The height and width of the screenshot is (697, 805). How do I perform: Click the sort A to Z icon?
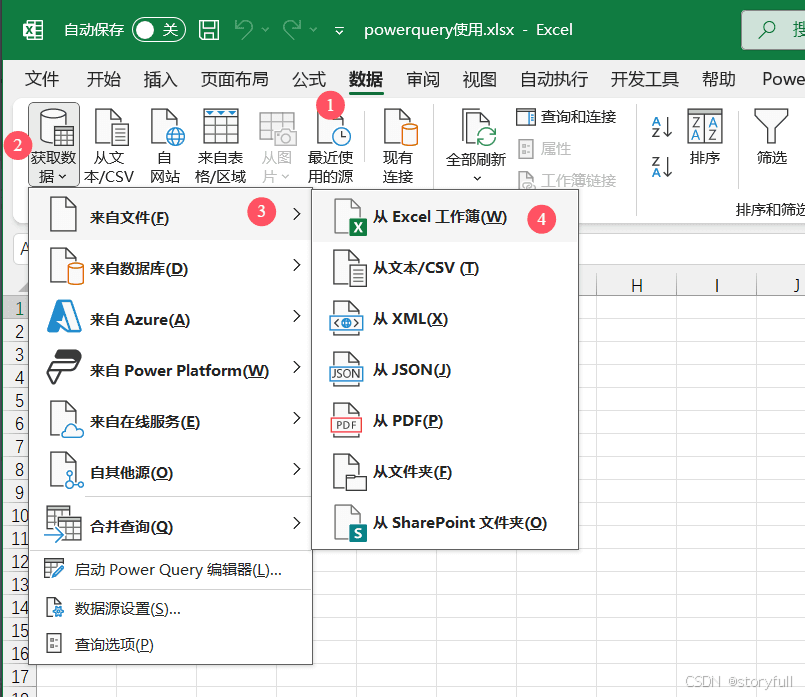[661, 127]
